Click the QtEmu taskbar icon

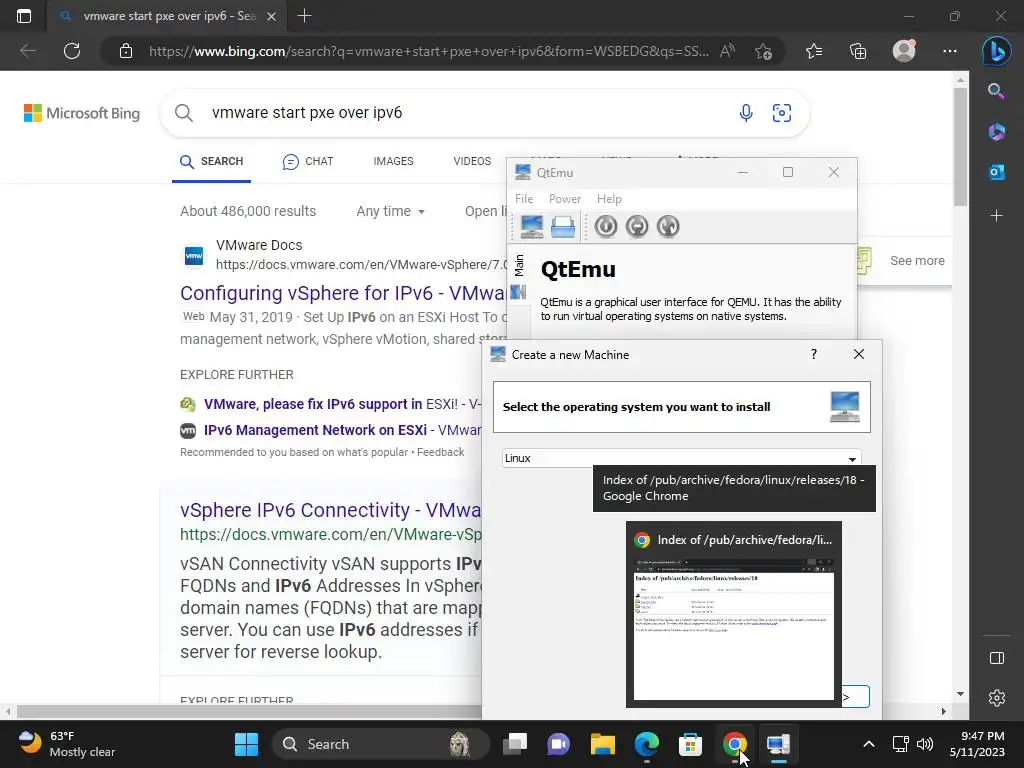778,744
